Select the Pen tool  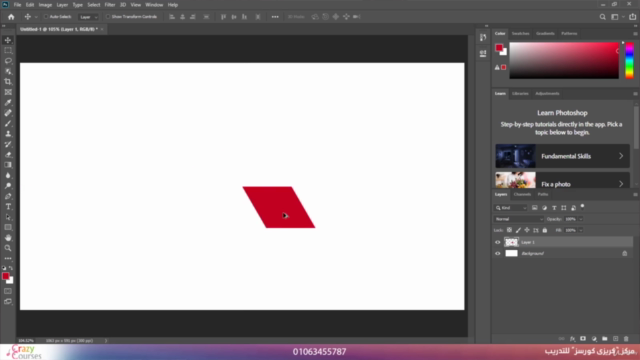[x=8, y=196]
